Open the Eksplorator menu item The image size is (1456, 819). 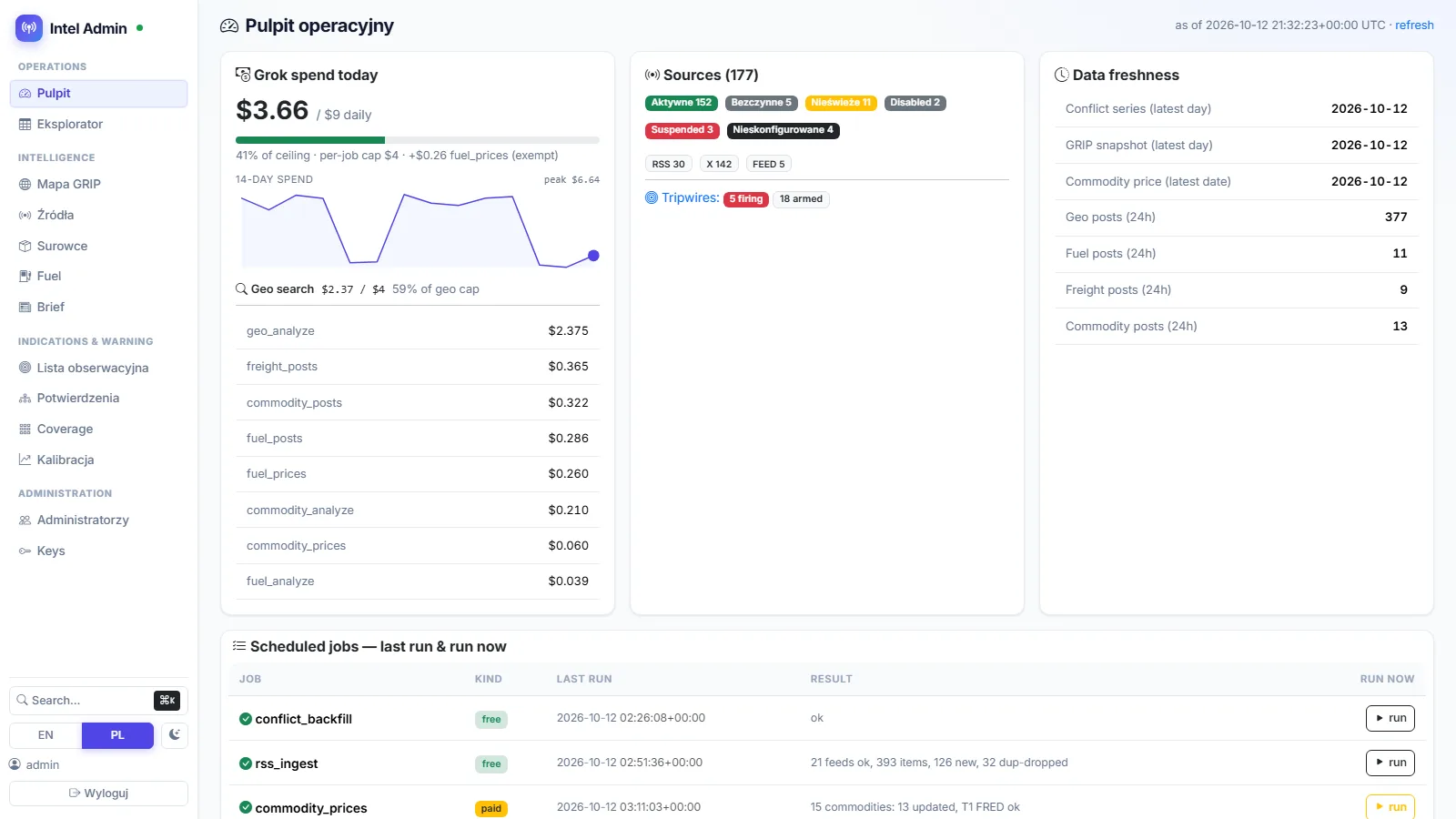98,124
